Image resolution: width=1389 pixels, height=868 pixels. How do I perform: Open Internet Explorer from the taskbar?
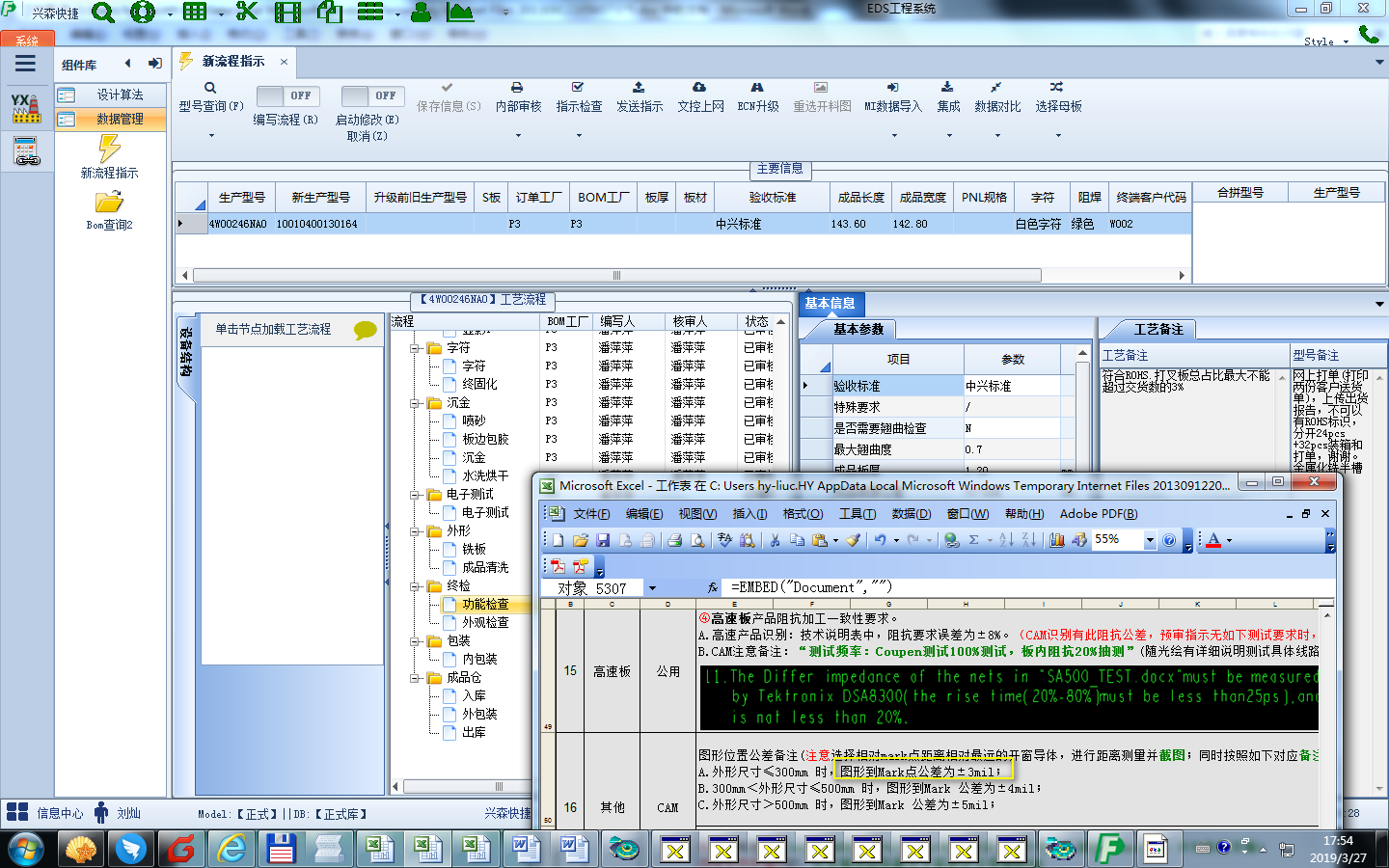(x=231, y=849)
